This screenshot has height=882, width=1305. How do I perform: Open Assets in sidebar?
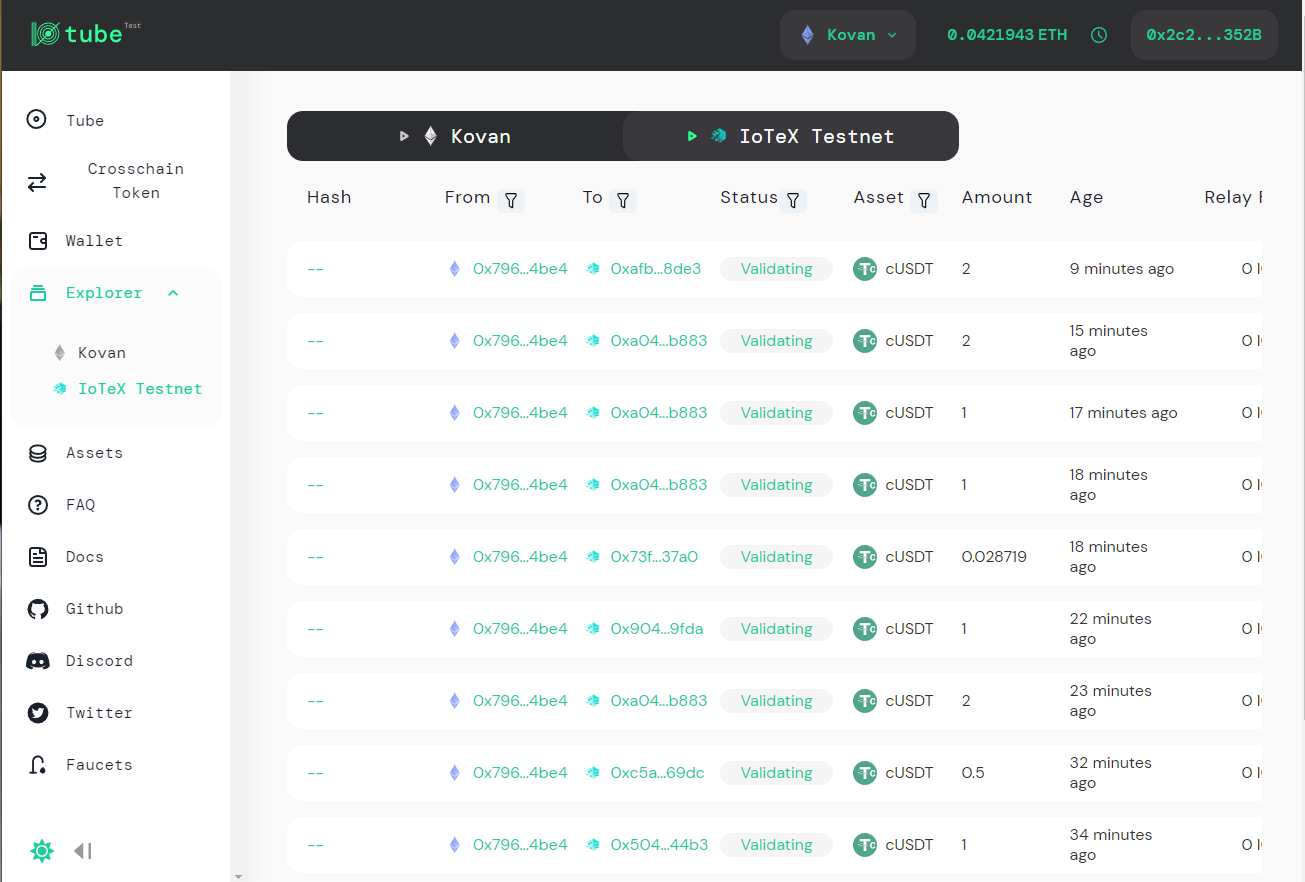click(94, 453)
